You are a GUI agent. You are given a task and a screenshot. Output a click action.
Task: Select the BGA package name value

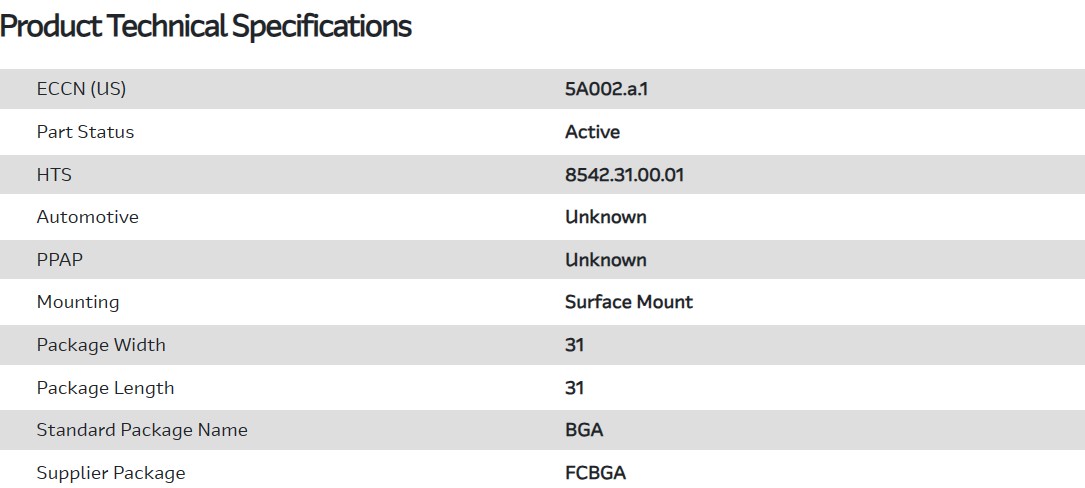point(584,430)
